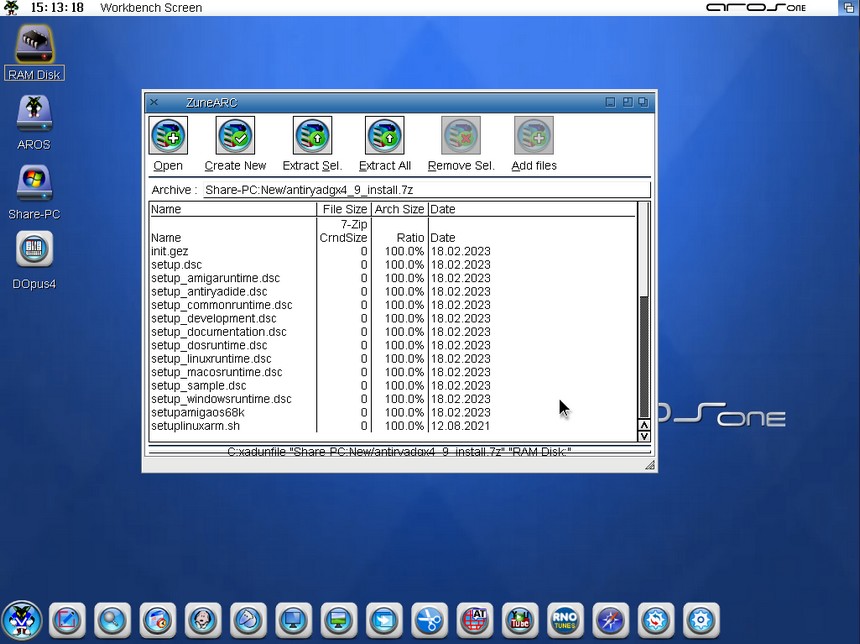This screenshot has height=644, width=860.
Task: Click the Remove Sel. icon
Action: tap(461, 136)
